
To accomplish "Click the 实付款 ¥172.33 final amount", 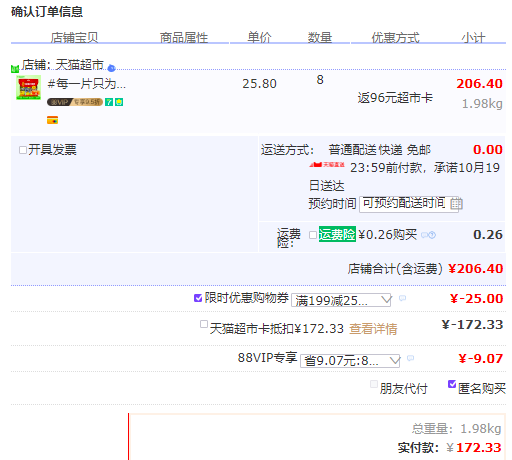I will point(450,448).
